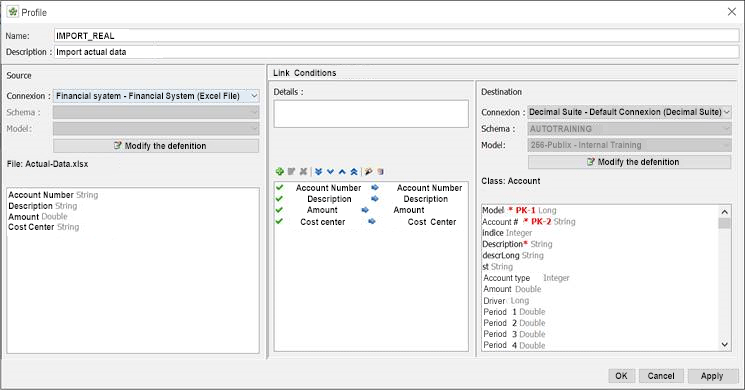Click the blue arrow in the Cost center link row
The image size is (745, 390).
(x=372, y=221)
